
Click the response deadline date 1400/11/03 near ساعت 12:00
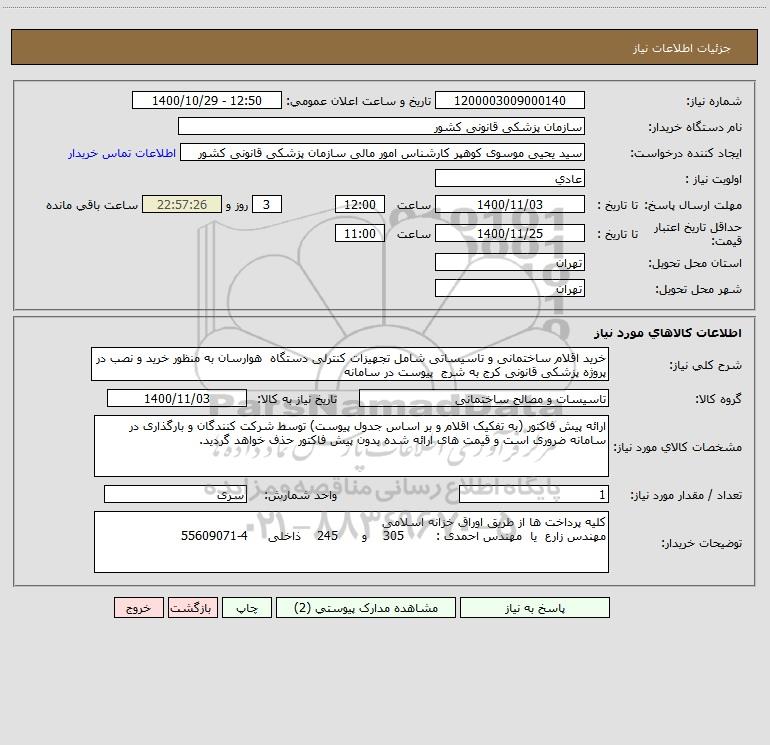click(x=510, y=204)
